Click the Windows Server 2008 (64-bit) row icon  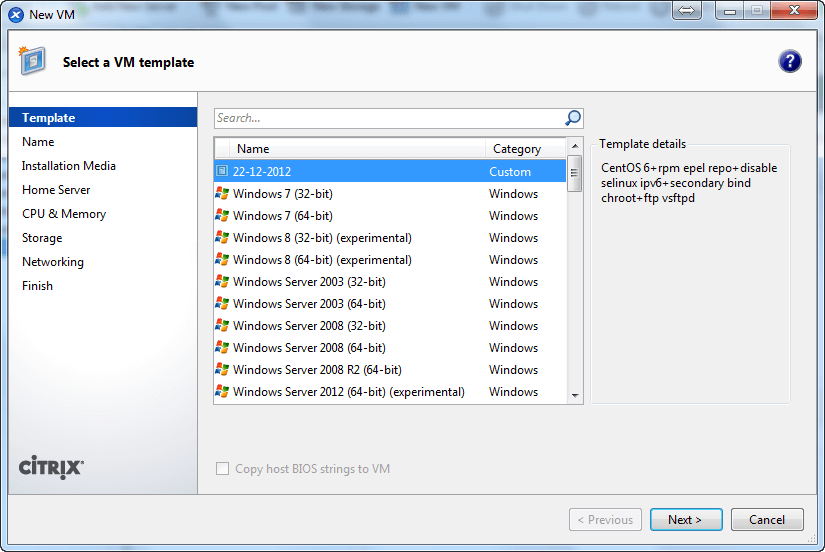[x=222, y=348]
